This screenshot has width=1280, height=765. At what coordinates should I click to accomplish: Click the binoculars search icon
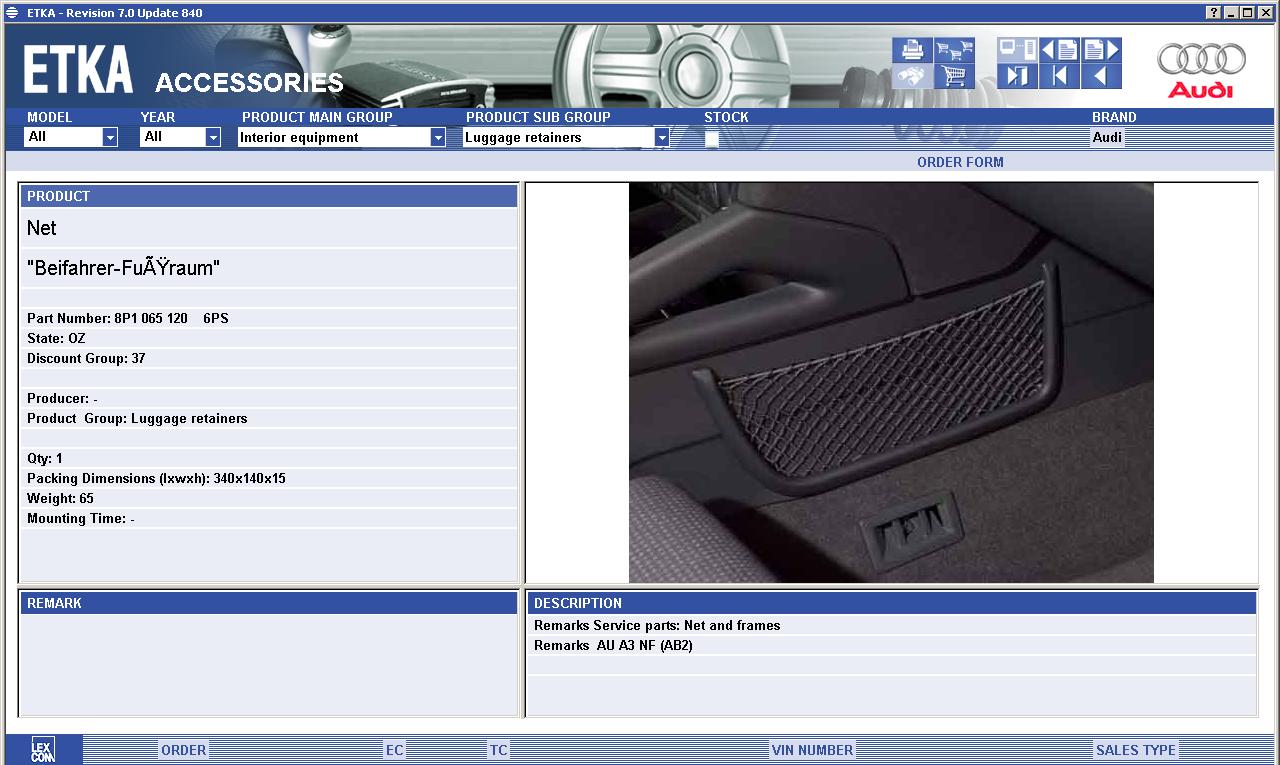tap(912, 76)
